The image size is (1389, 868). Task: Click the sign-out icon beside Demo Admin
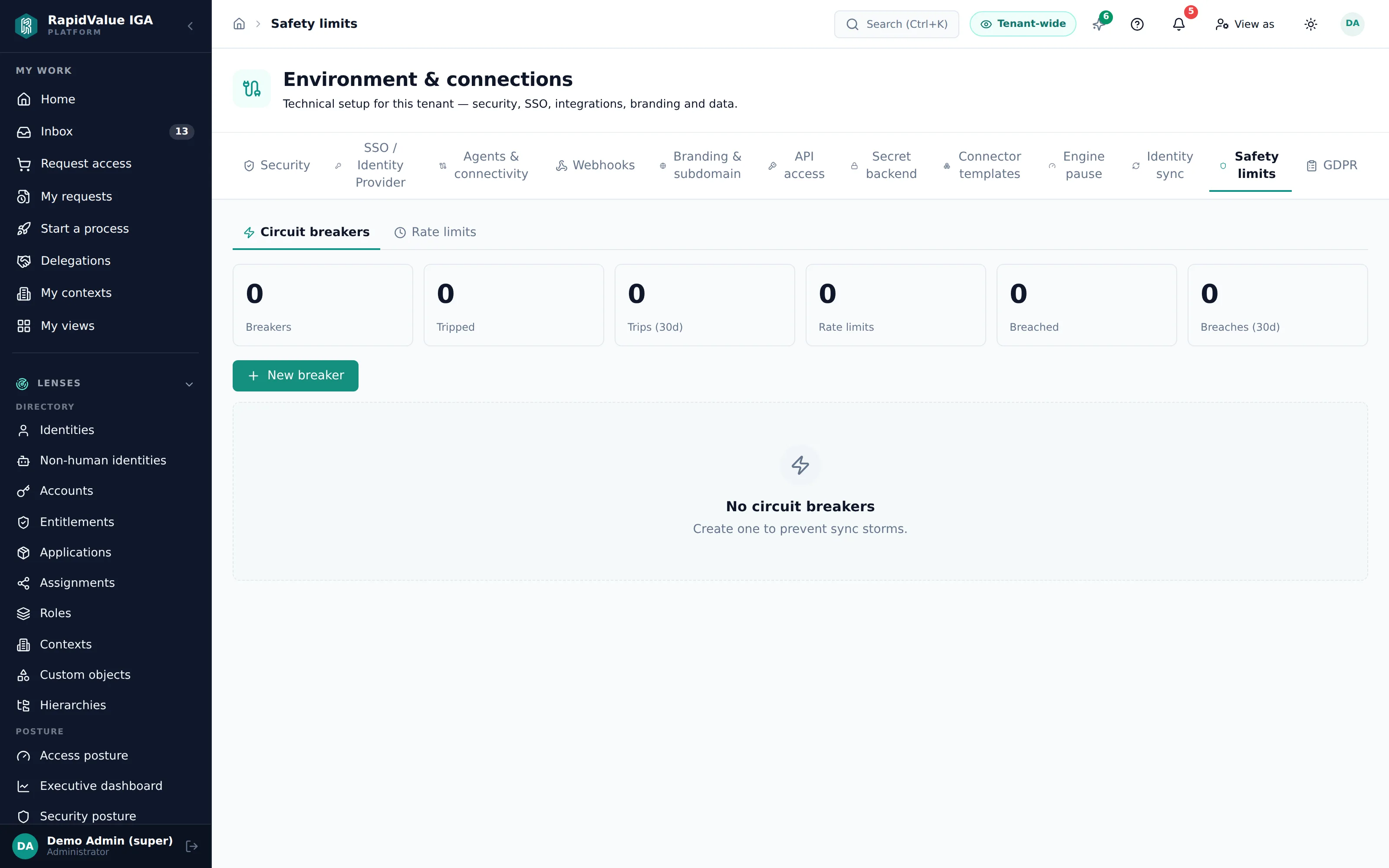click(192, 845)
